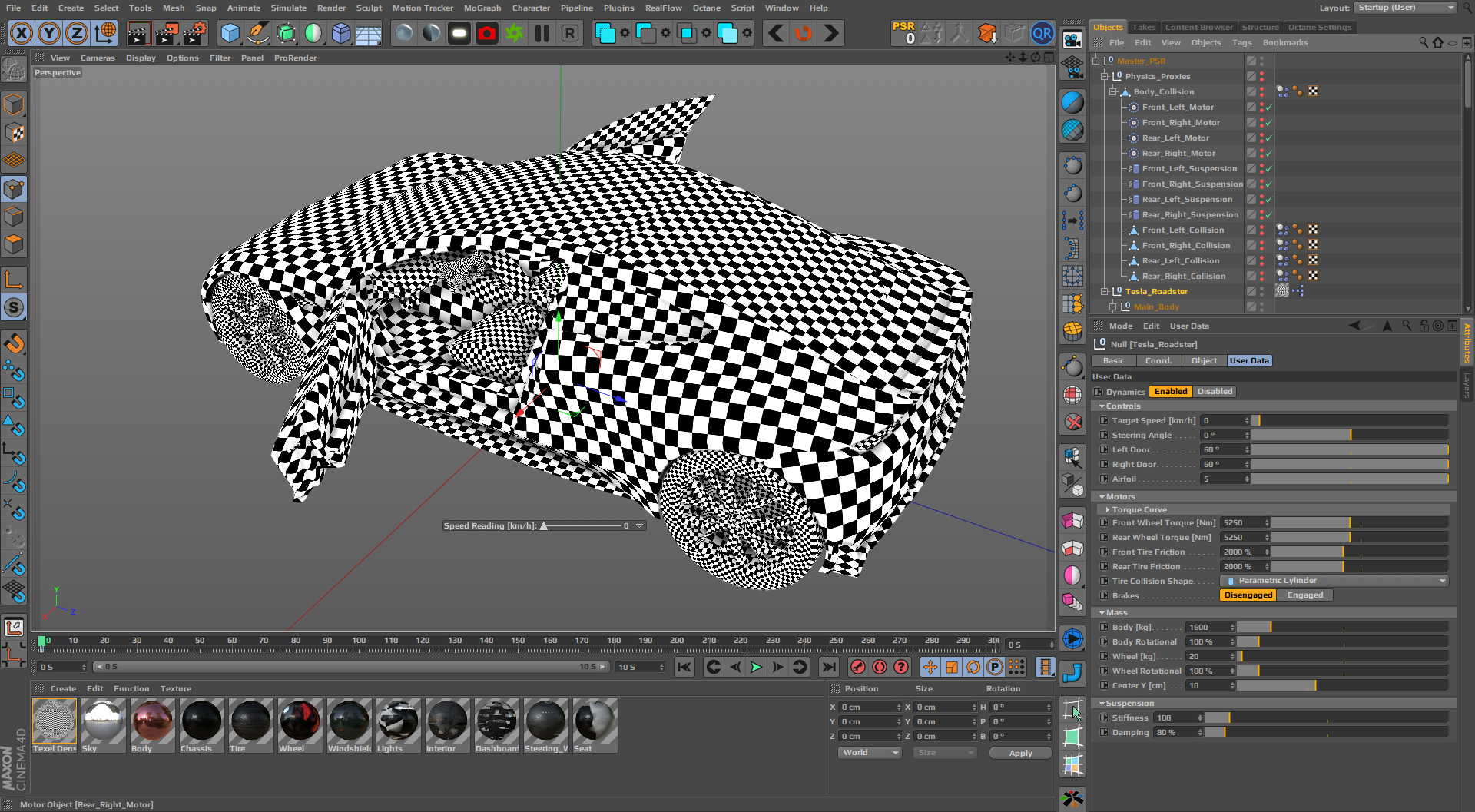This screenshot has width=1475, height=812.
Task: Click the Record Active Objects keyframe icon
Action: point(858,667)
